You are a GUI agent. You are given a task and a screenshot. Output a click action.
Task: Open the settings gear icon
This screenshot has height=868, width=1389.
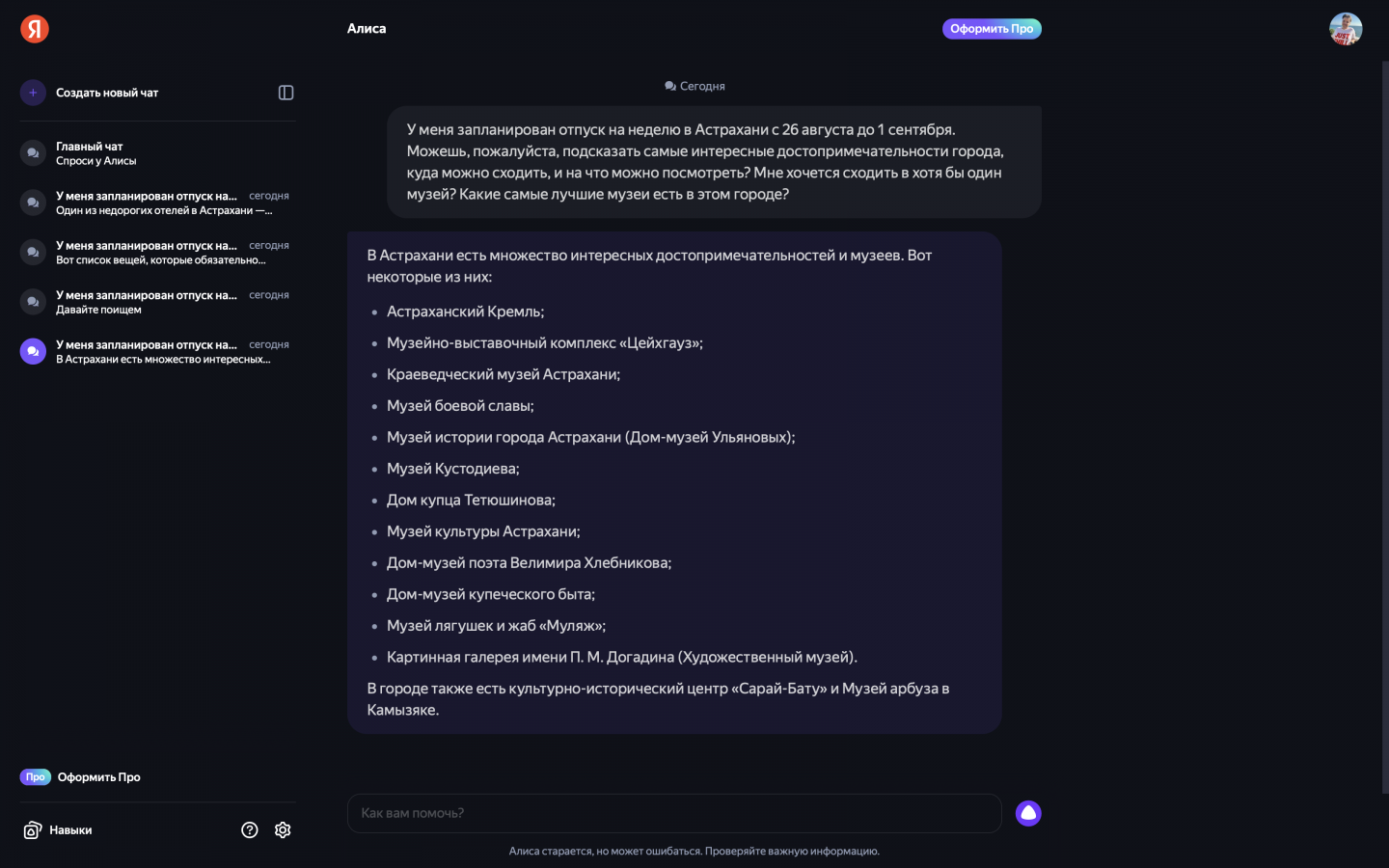point(283,830)
